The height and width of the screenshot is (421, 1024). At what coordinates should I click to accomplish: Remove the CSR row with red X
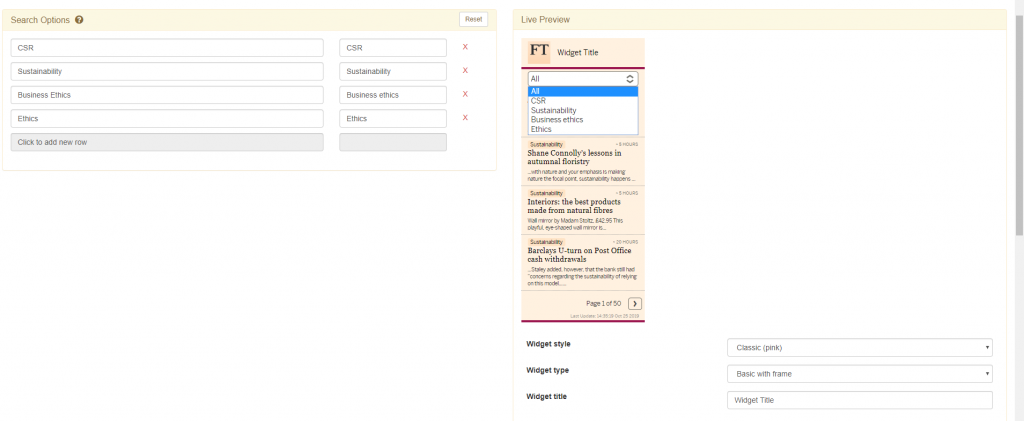pyautogui.click(x=465, y=47)
